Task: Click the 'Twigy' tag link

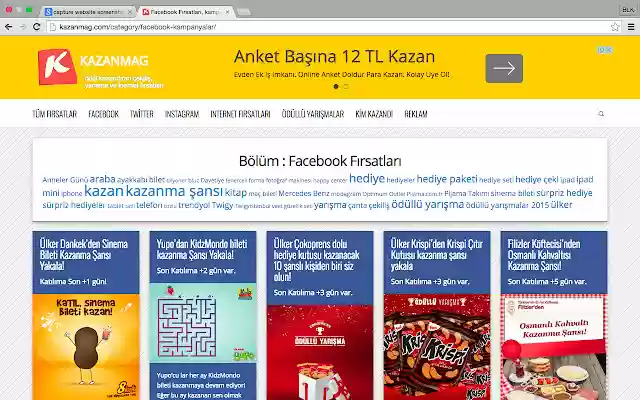Action: pos(222,205)
